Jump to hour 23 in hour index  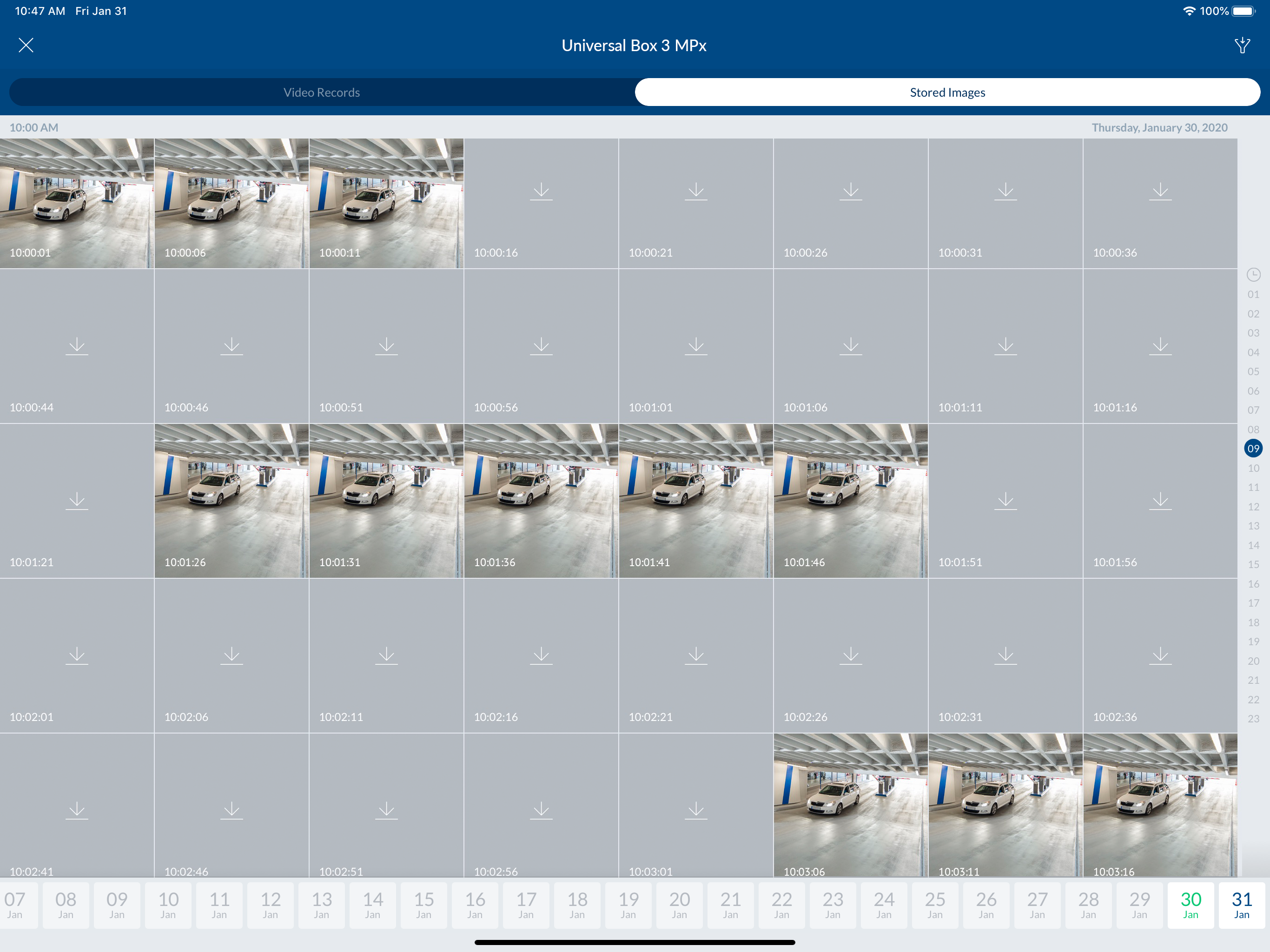coord(1253,719)
